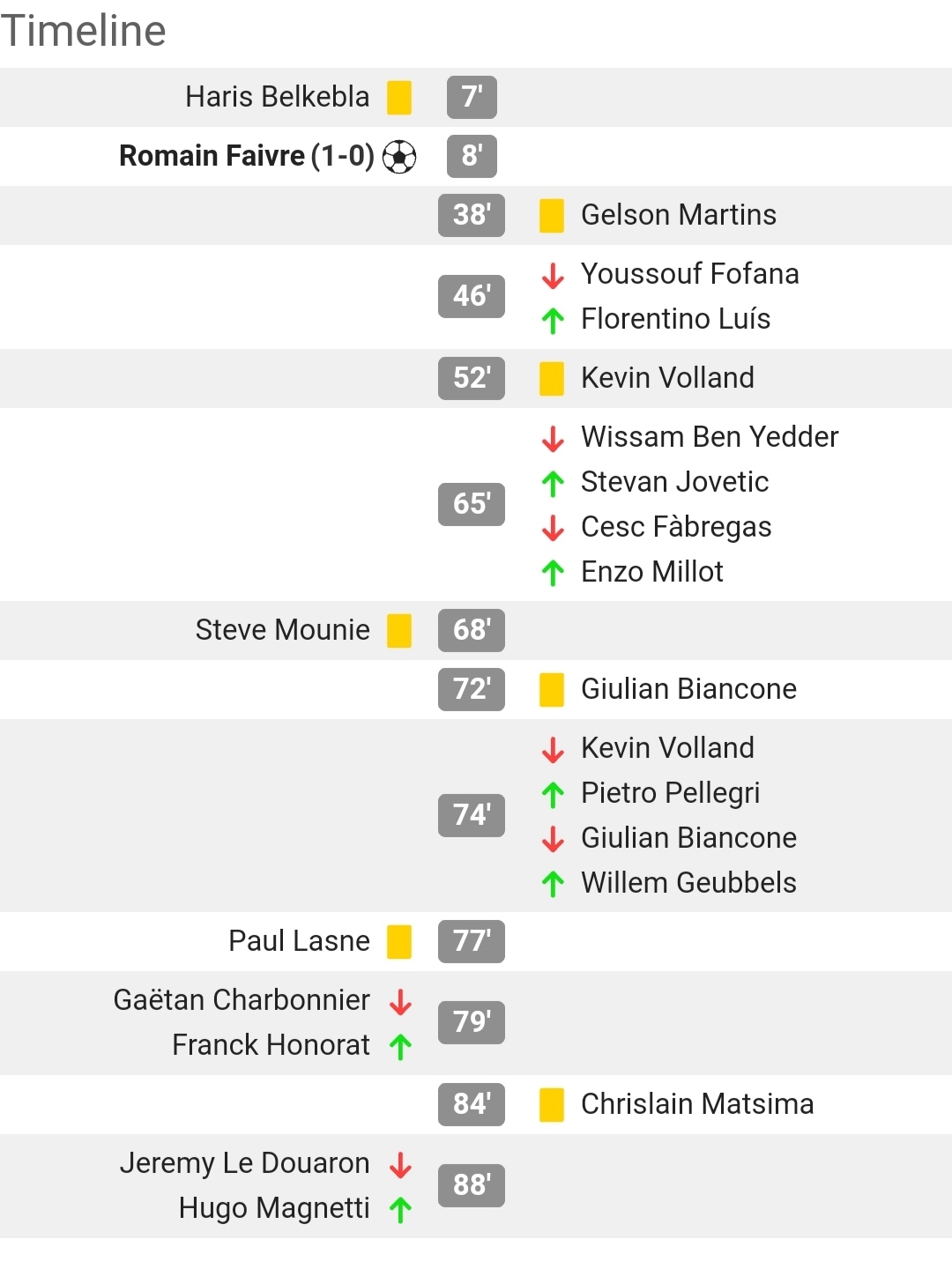The height and width of the screenshot is (1284, 952).
Task: Click Chrislain Matsima's yellow card icon
Action: click(552, 1104)
